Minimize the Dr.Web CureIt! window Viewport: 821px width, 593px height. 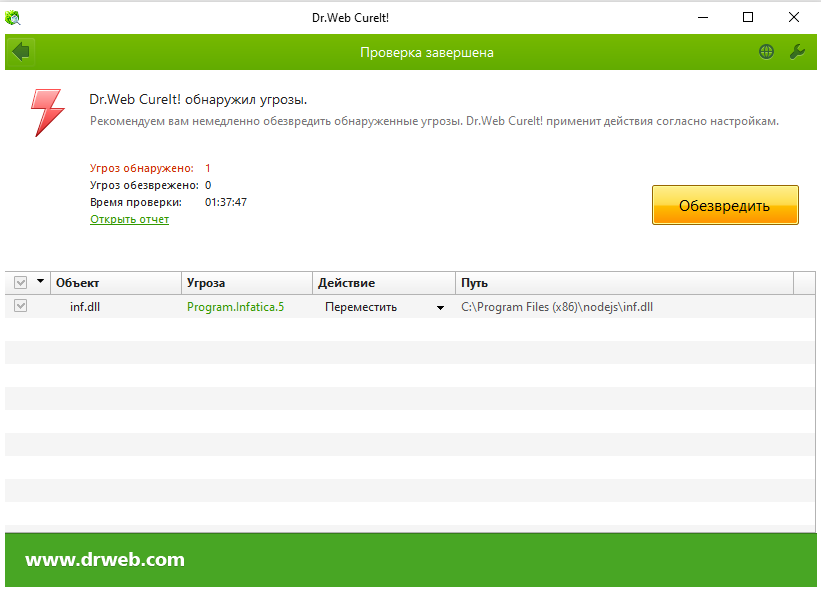tap(703, 17)
